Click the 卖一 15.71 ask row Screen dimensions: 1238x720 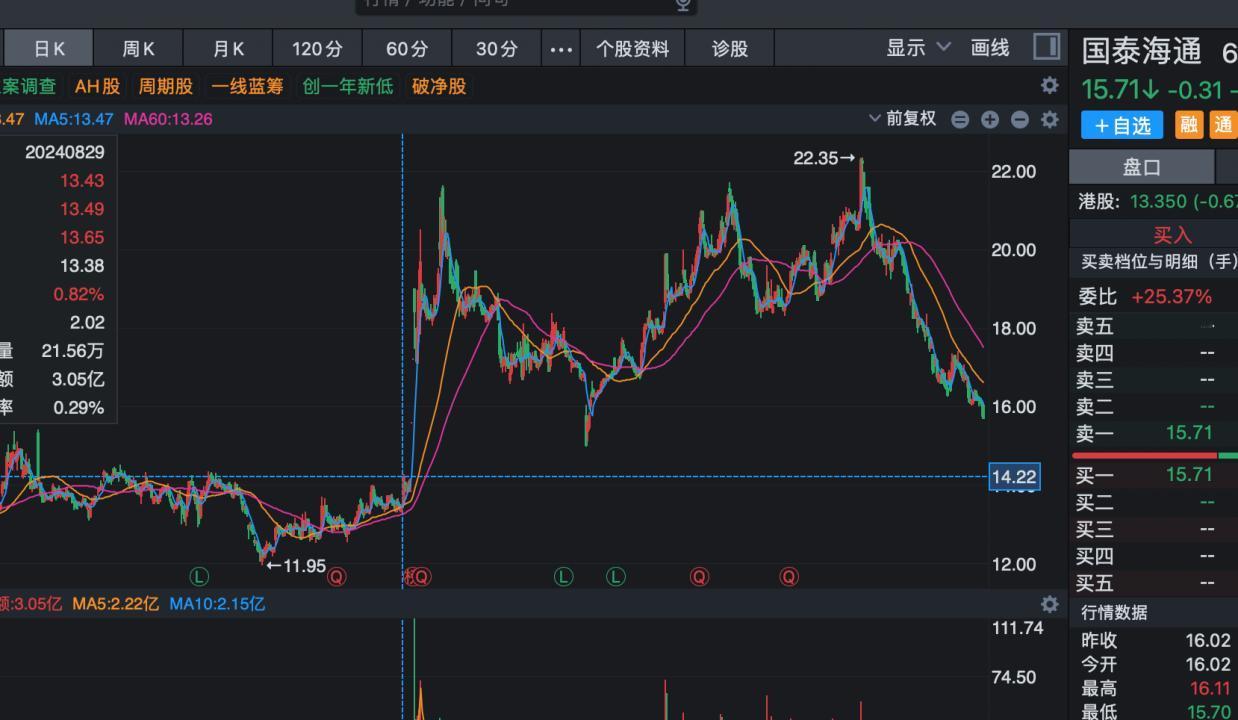click(1154, 433)
